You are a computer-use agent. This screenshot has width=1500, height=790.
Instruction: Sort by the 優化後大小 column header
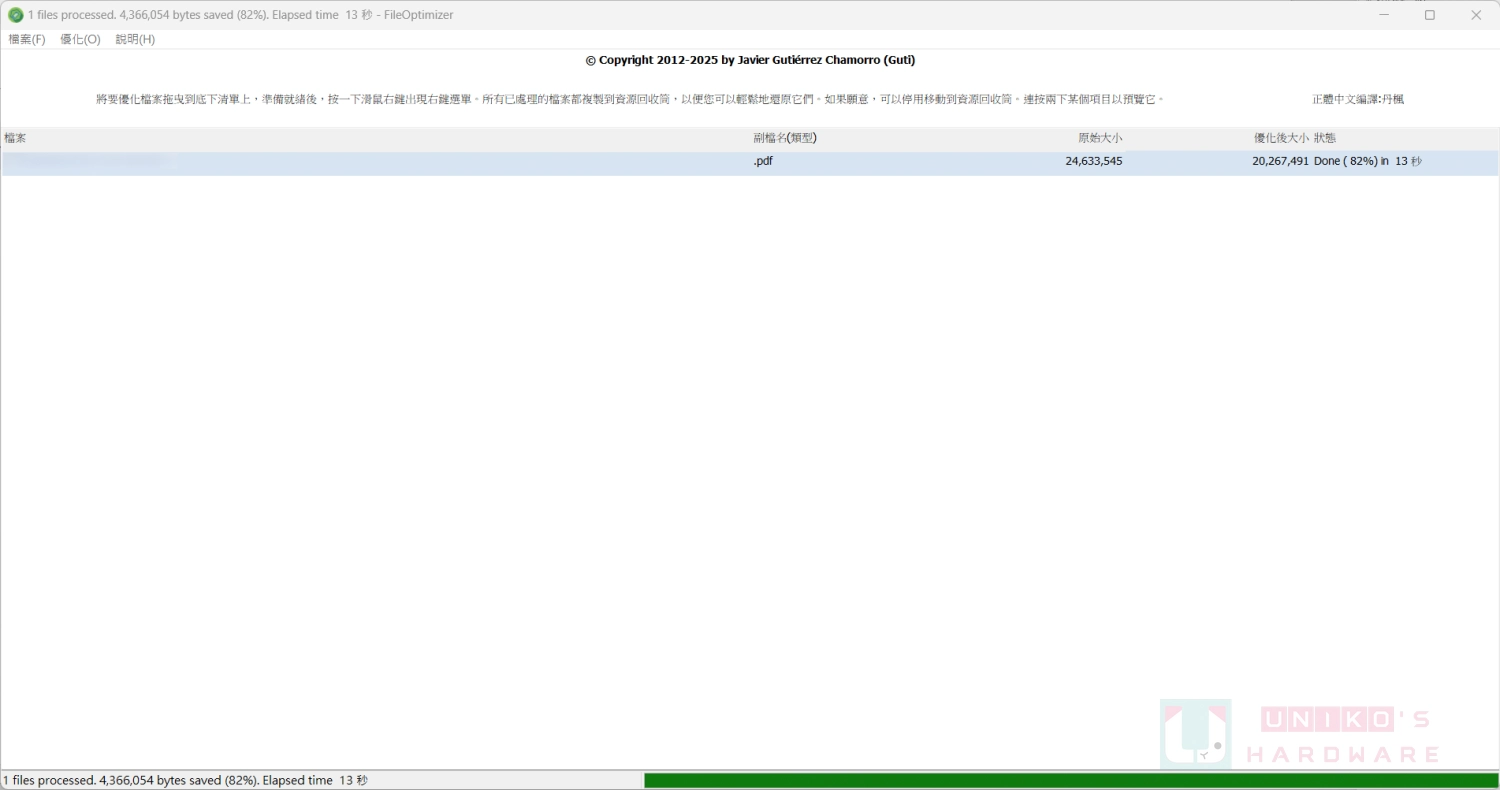[x=1280, y=138]
